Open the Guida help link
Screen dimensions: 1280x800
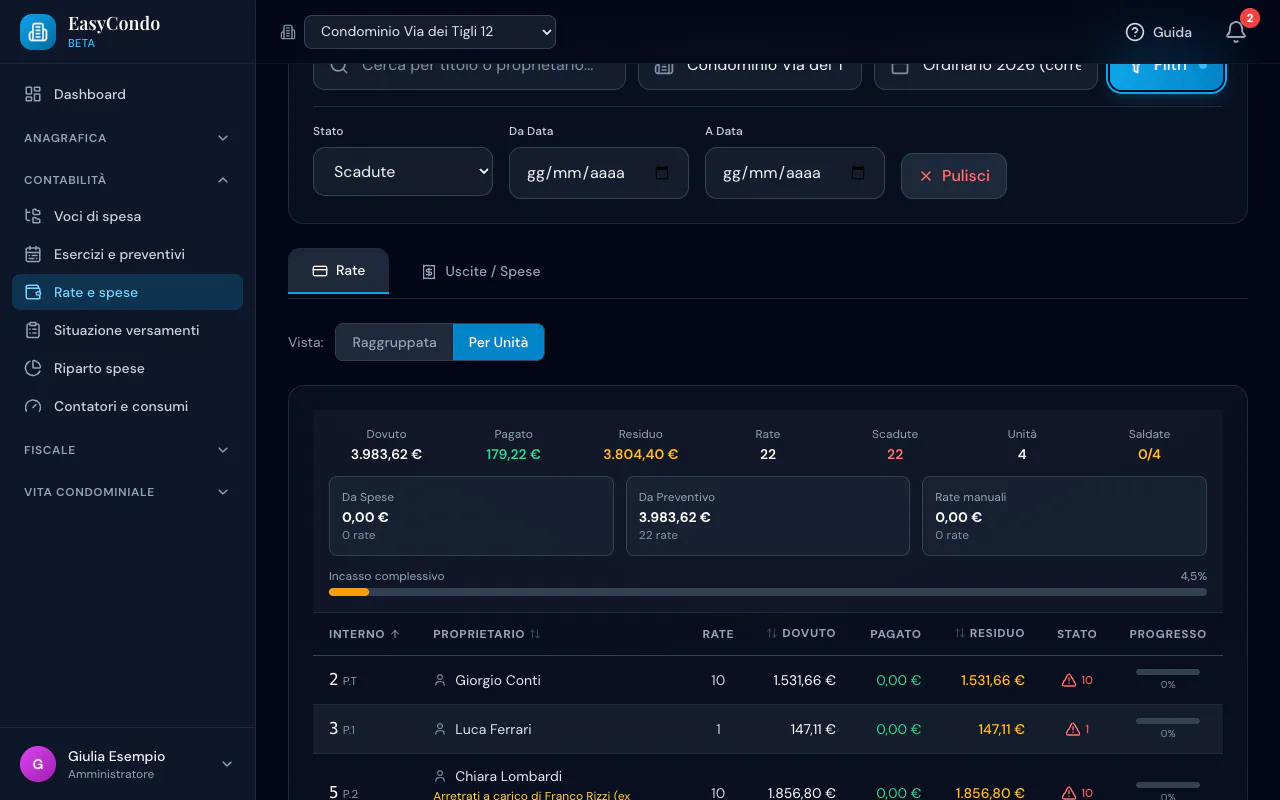(x=1159, y=32)
